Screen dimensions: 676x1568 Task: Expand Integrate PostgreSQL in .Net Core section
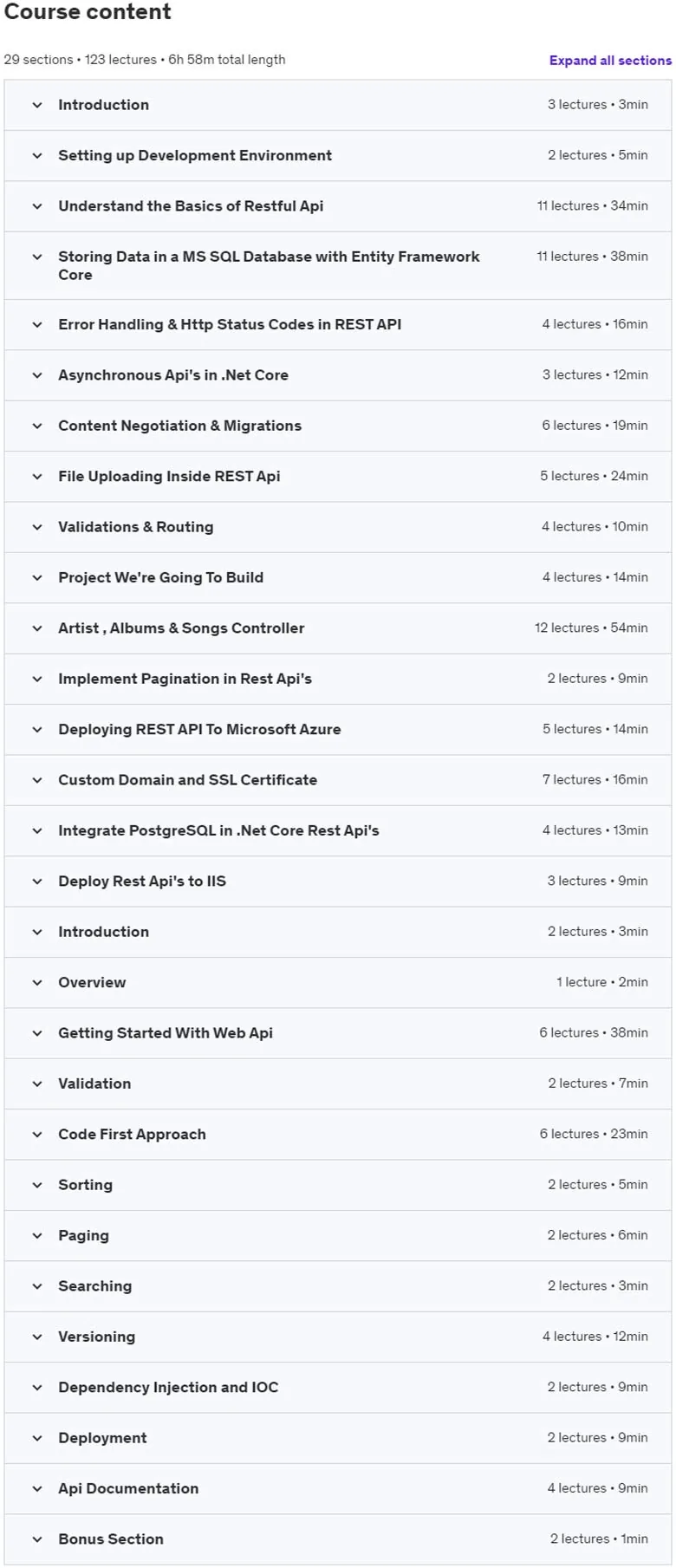[338, 831]
